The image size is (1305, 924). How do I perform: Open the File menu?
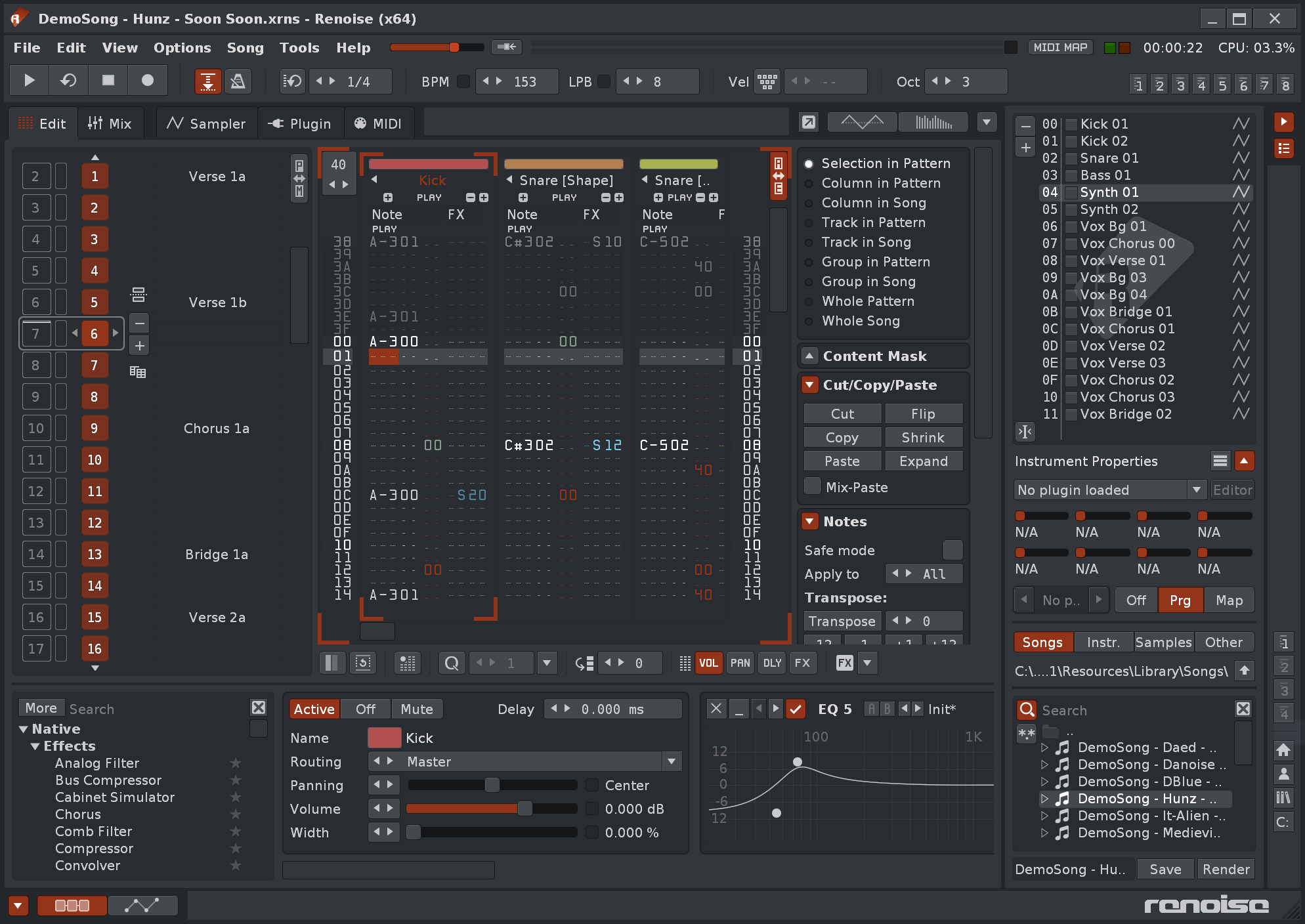27,47
